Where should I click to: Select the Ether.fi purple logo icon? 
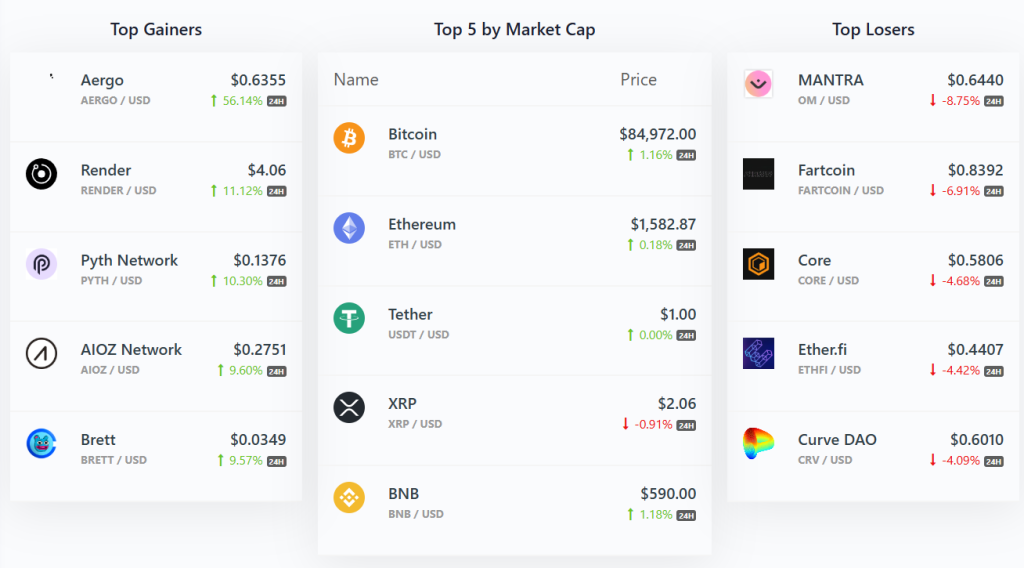click(758, 354)
